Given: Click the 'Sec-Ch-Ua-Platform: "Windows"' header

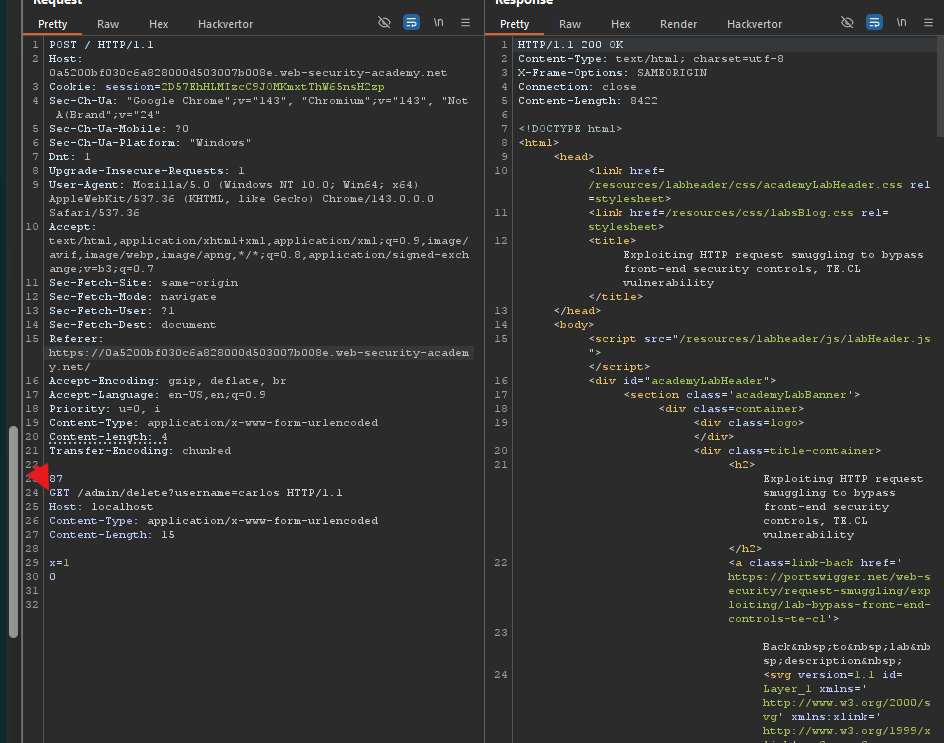Looking at the screenshot, I should [x=150, y=143].
